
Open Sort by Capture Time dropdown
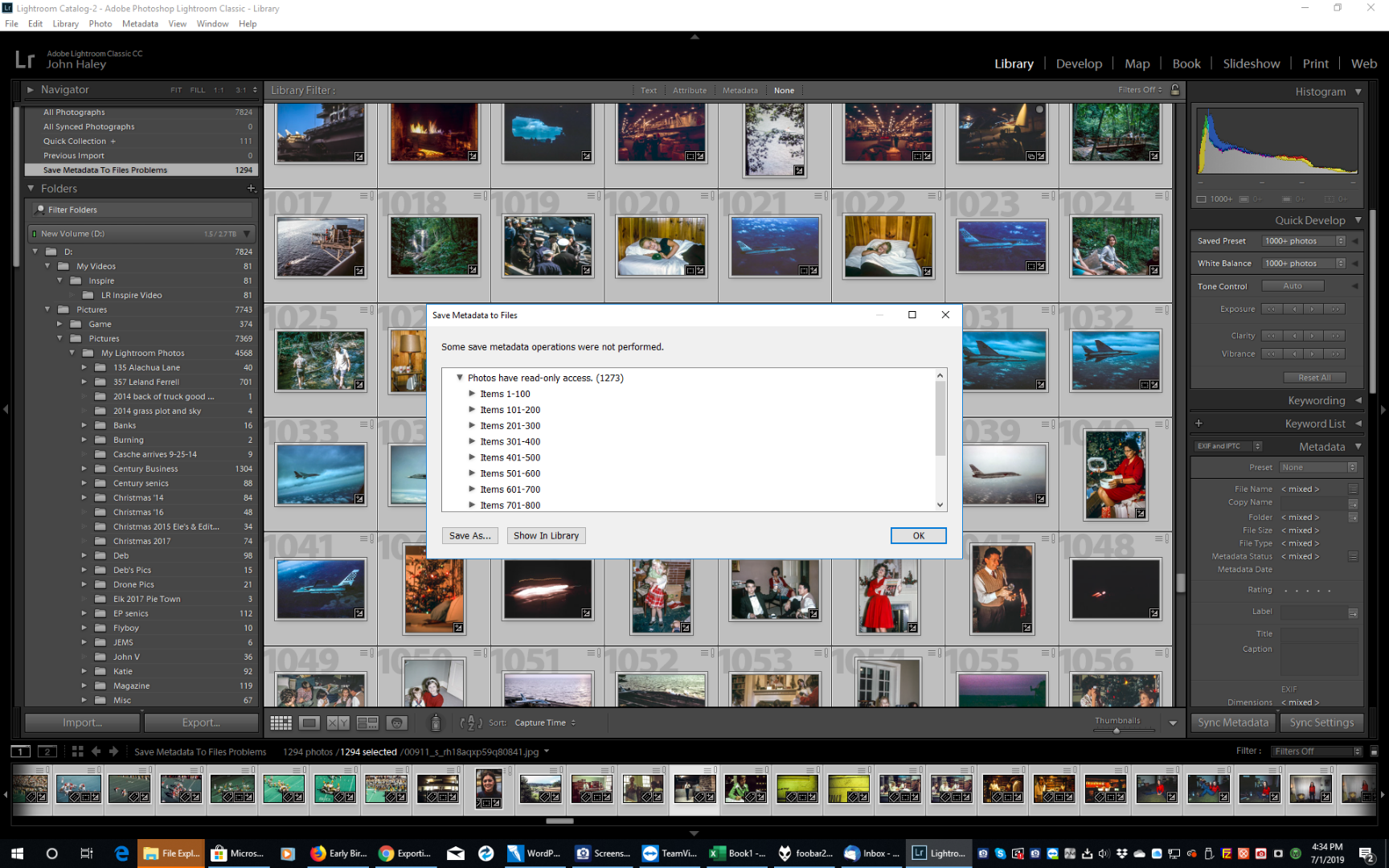(545, 723)
